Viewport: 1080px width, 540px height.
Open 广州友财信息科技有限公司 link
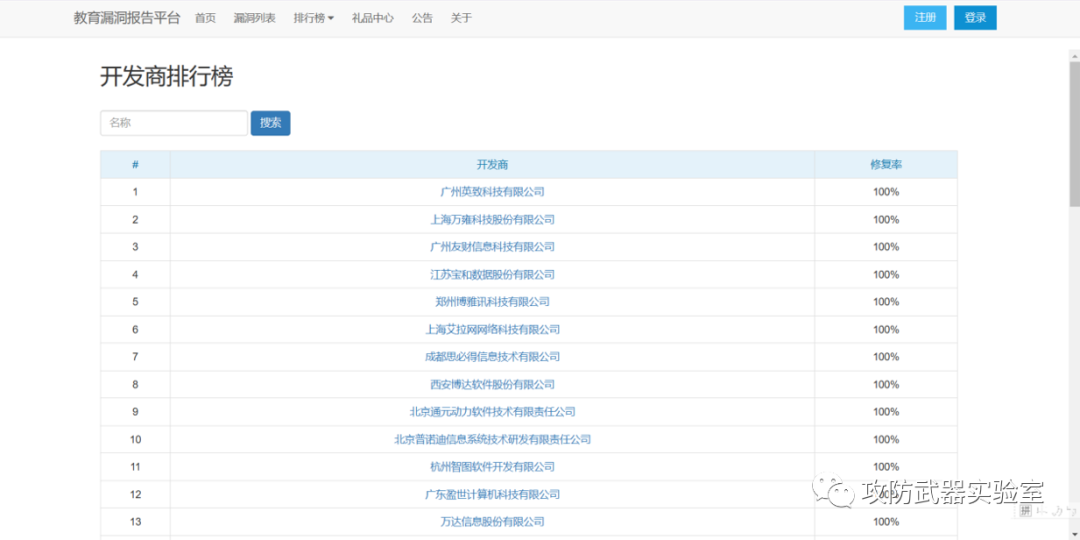(x=492, y=247)
